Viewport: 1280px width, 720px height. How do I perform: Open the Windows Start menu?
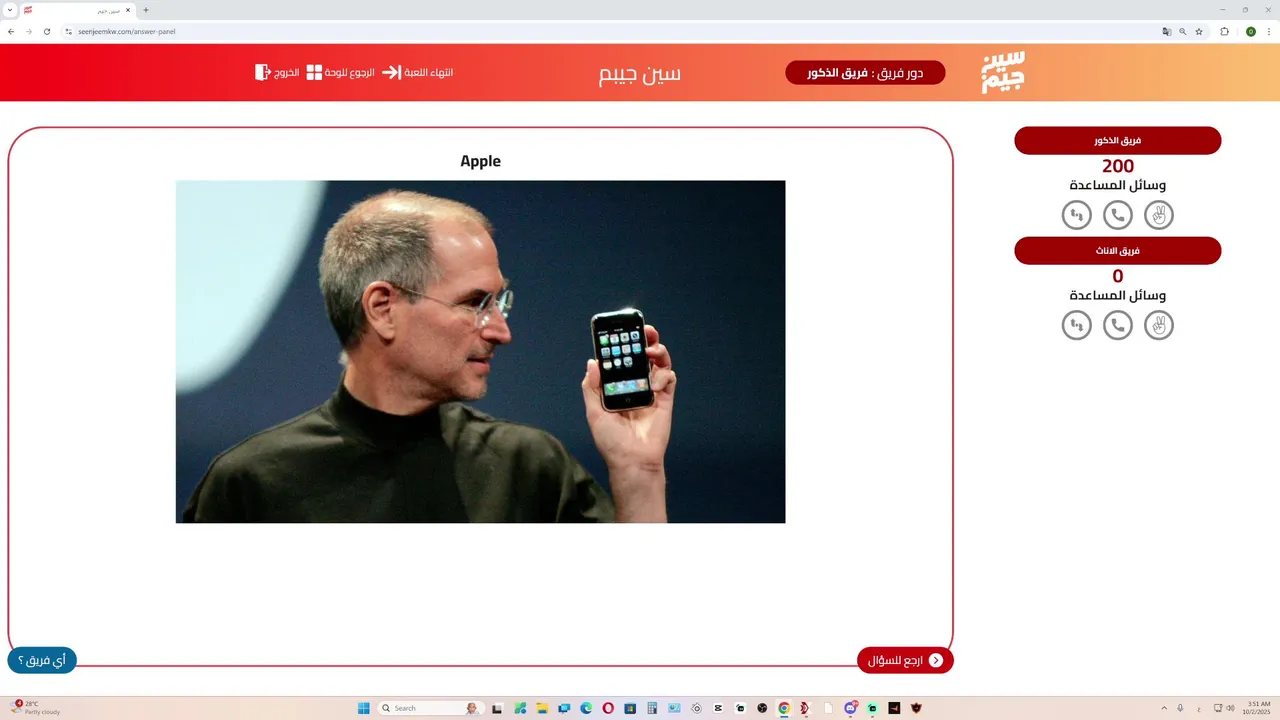(x=364, y=708)
